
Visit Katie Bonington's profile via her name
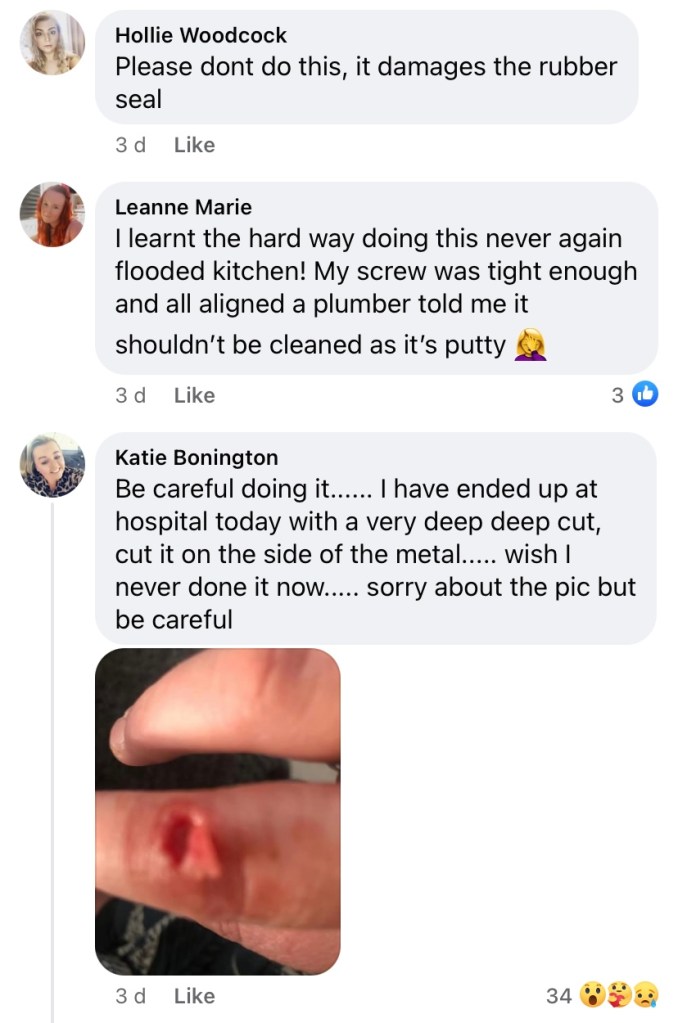click(x=196, y=457)
